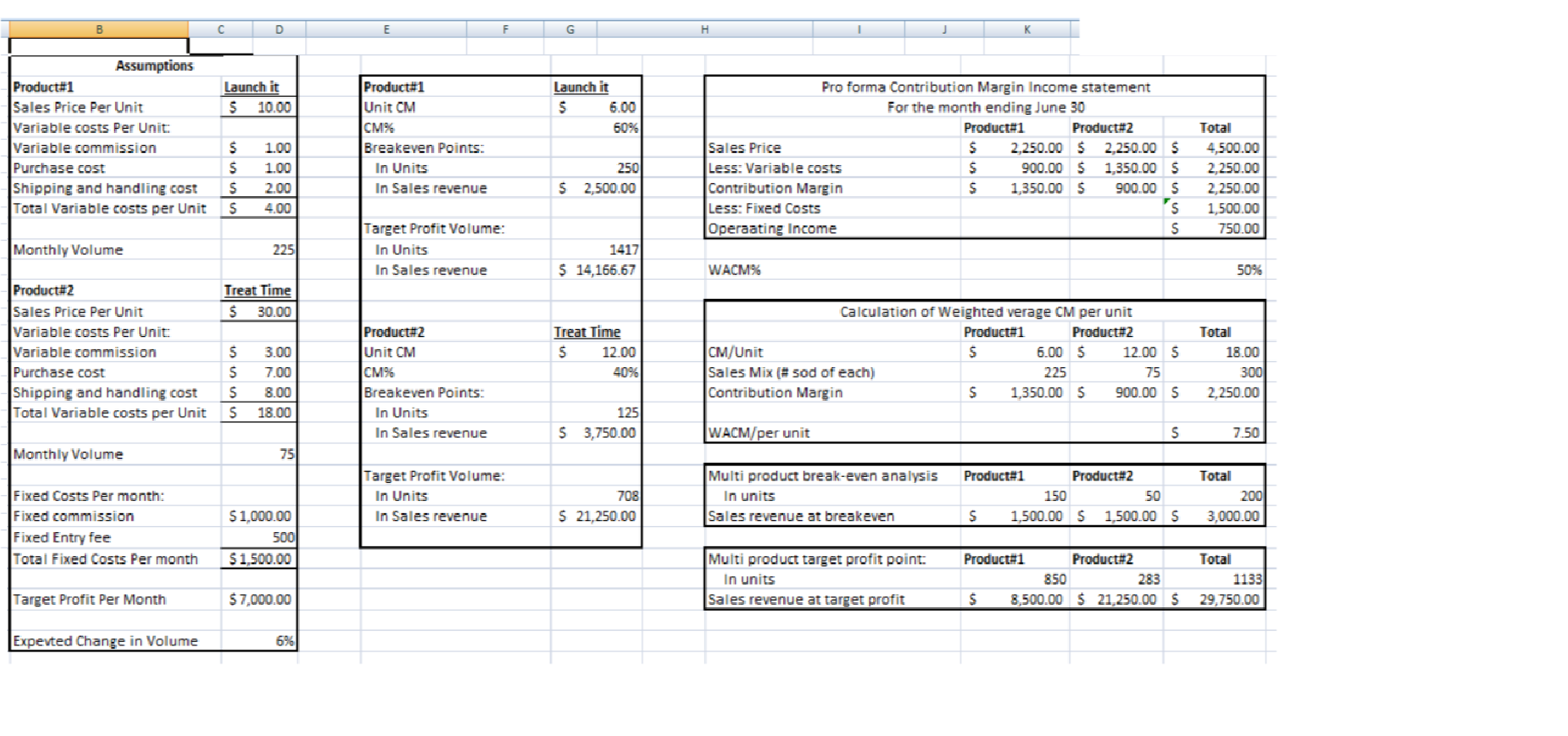Select column I header
This screenshot has height=736, width=1568.
click(858, 29)
